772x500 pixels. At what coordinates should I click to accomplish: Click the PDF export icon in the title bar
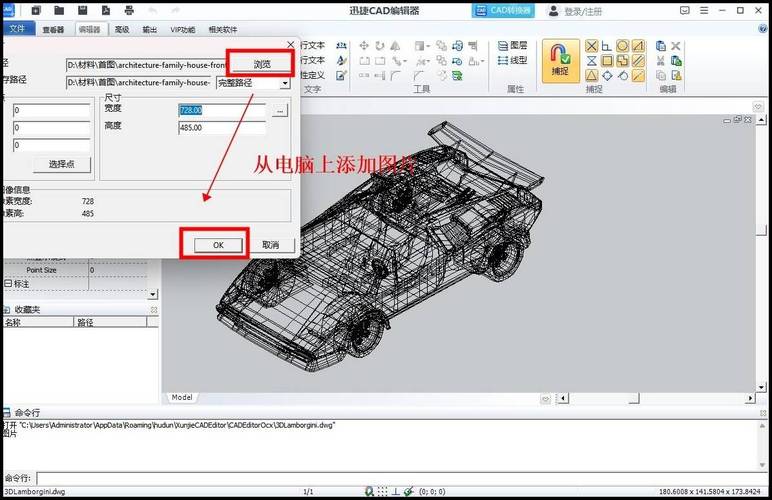pyautogui.click(x=106, y=10)
